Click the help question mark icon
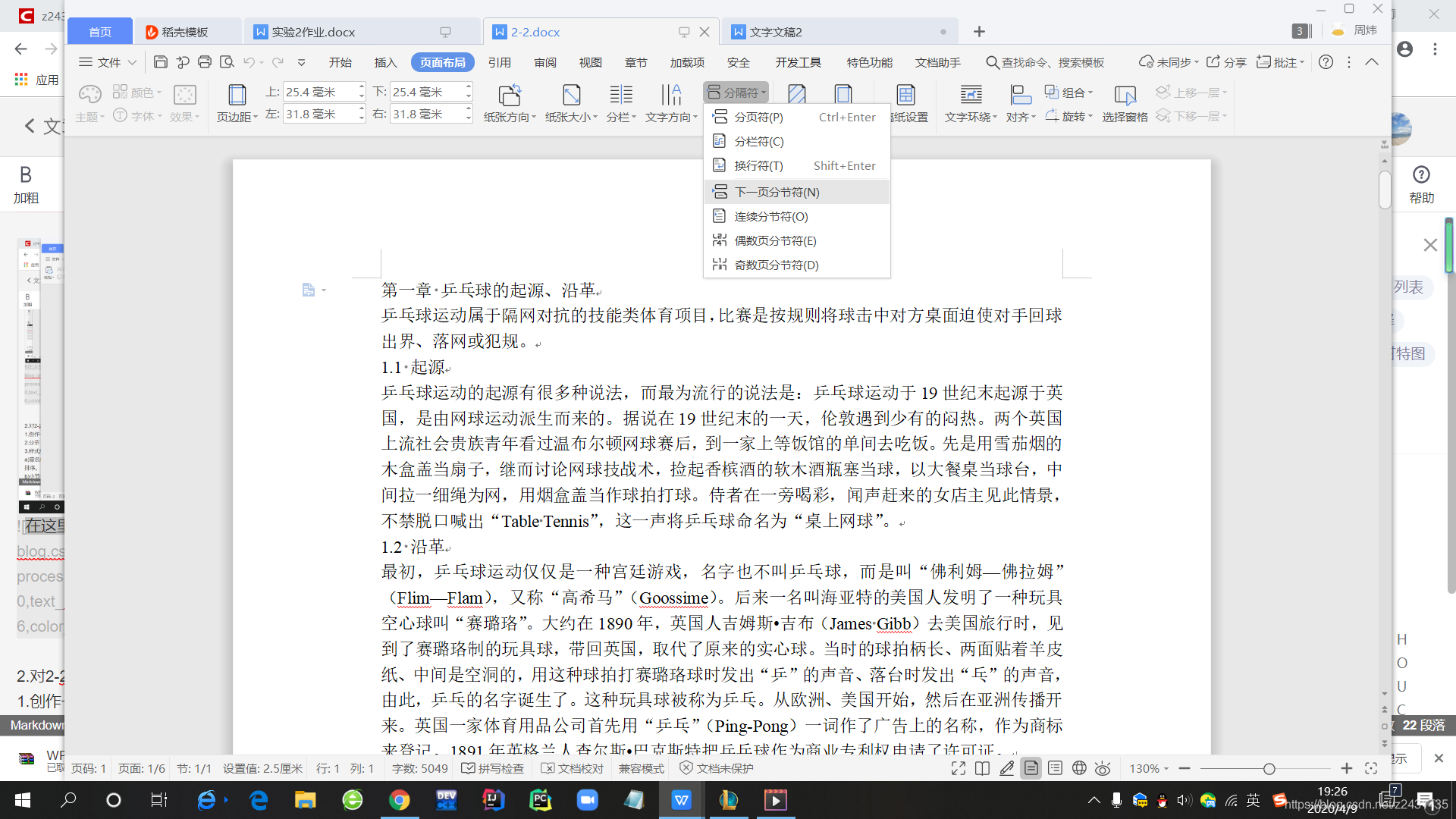Image resolution: width=1456 pixels, height=819 pixels. pos(1326,62)
